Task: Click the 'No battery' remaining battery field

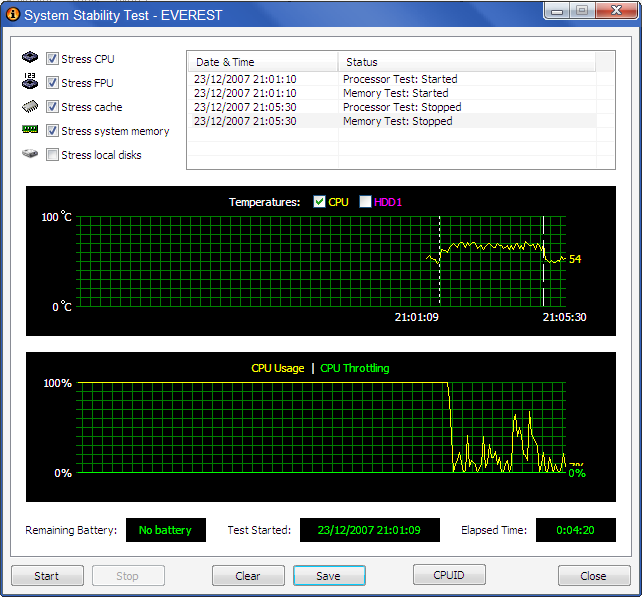Action: (166, 530)
